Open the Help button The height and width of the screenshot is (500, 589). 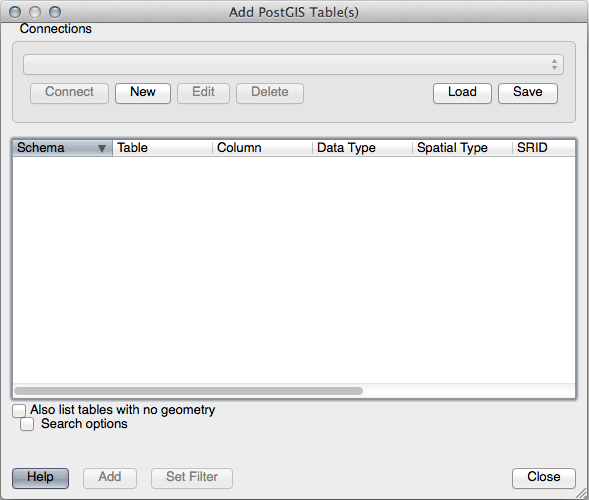40,478
